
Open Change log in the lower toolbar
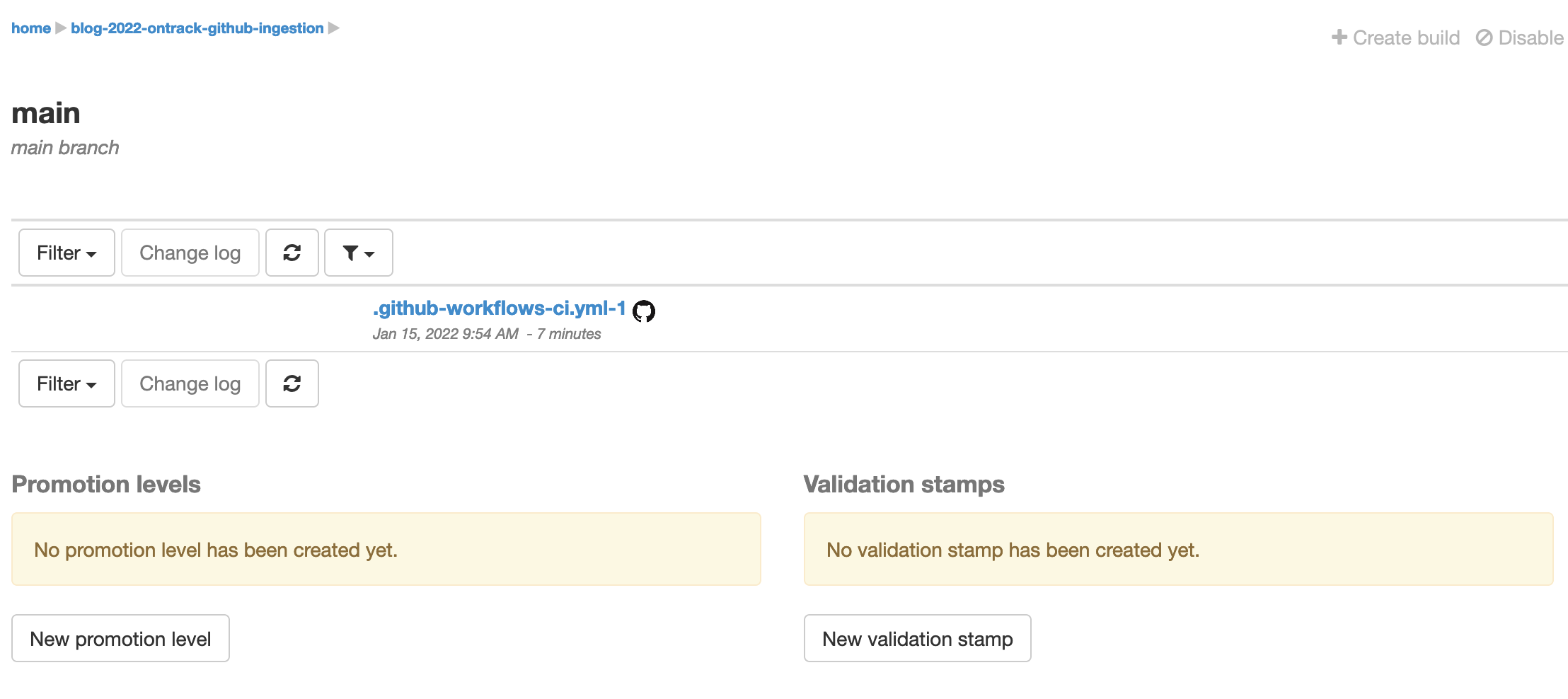(x=190, y=383)
